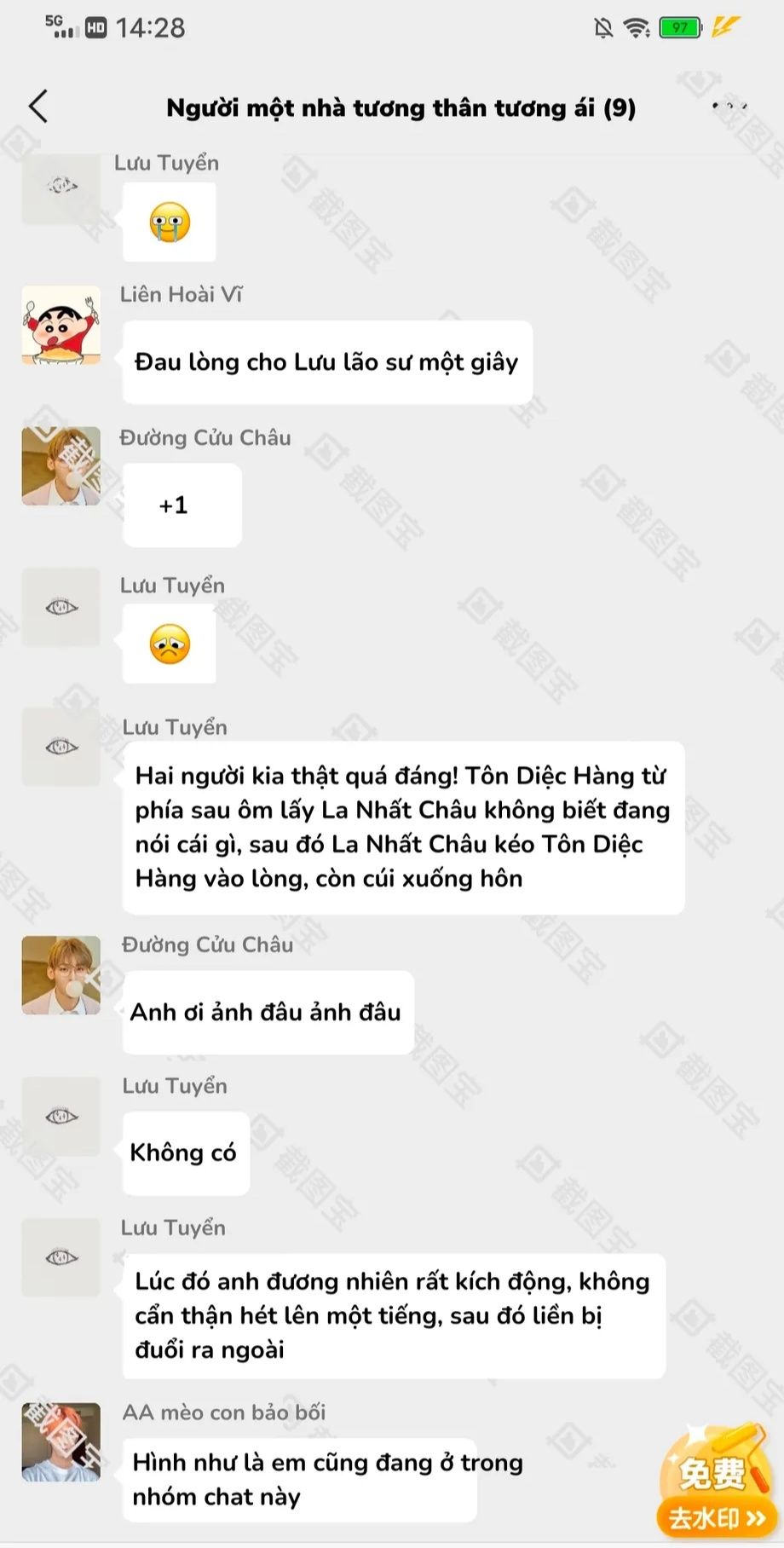Tap the message 'Hình như là em cũng đang ở trong nhóm chat này'
This screenshot has height=1548, width=784.
click(x=300, y=1480)
